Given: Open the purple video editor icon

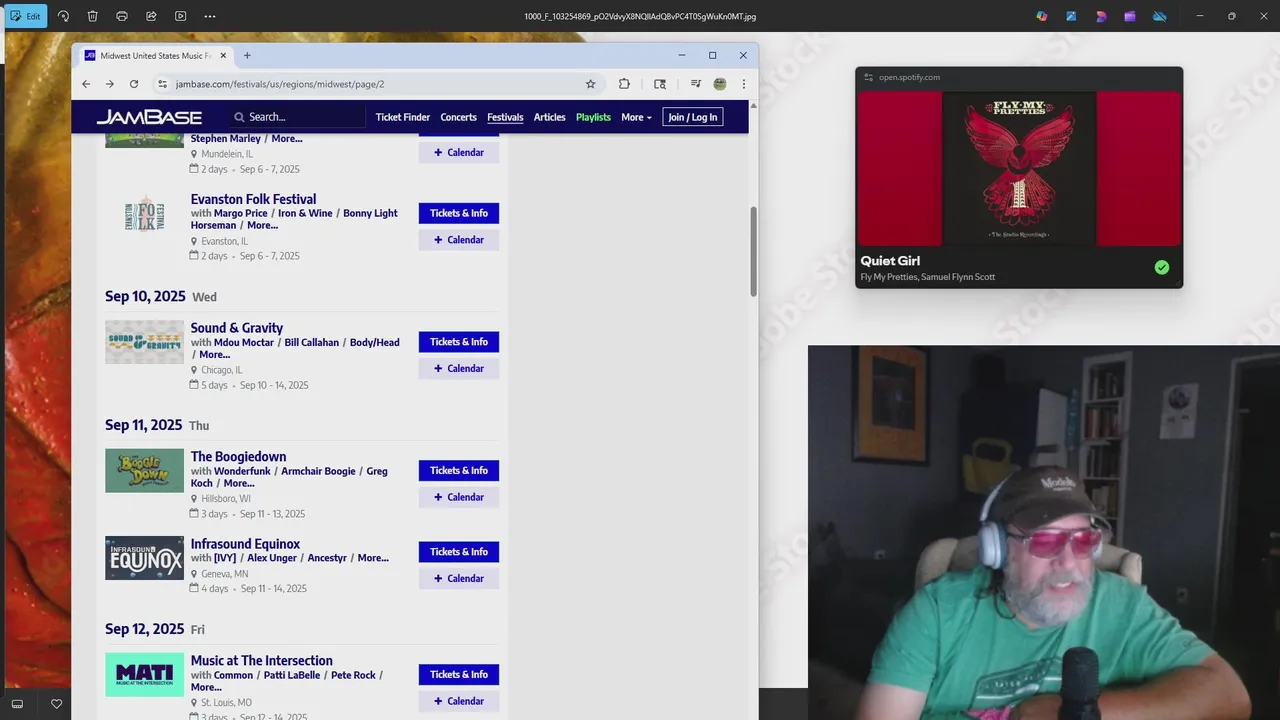Looking at the screenshot, I should pyautogui.click(x=1130, y=16).
